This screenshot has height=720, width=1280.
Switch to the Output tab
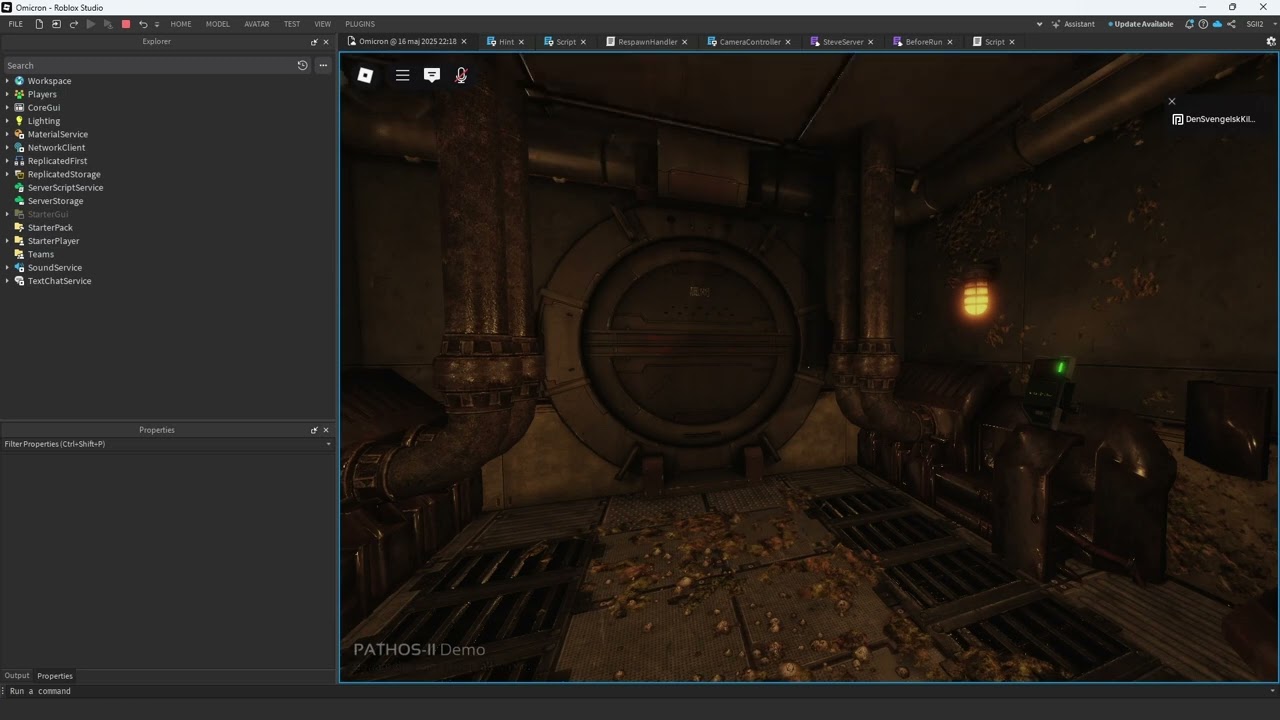point(17,676)
